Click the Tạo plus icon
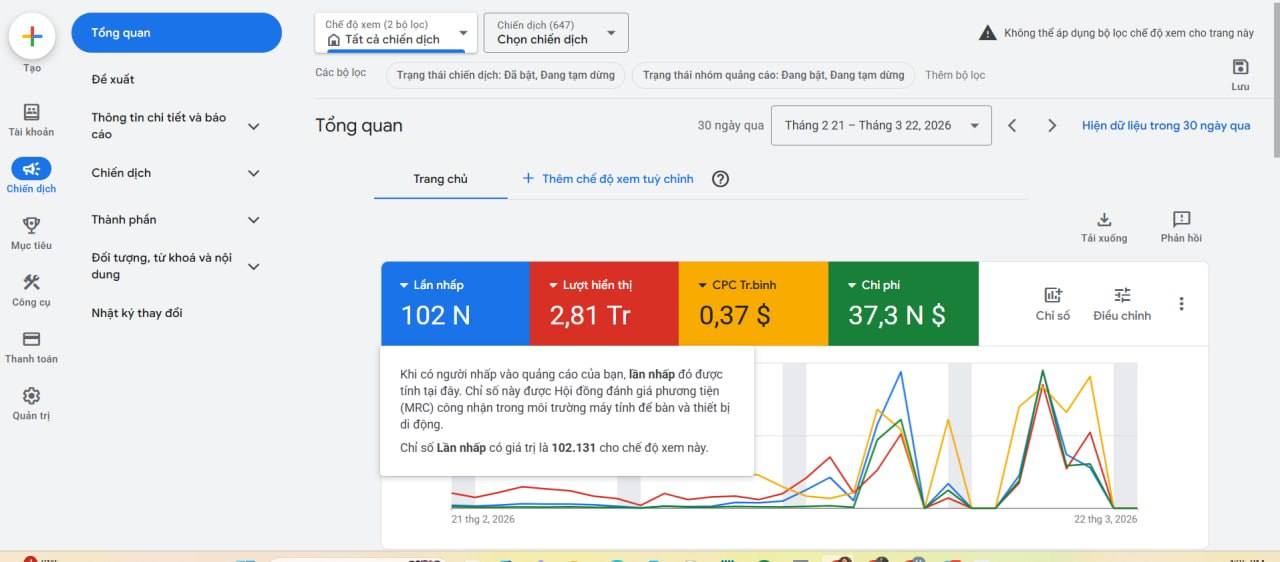This screenshot has height=562, width=1280. (32, 37)
